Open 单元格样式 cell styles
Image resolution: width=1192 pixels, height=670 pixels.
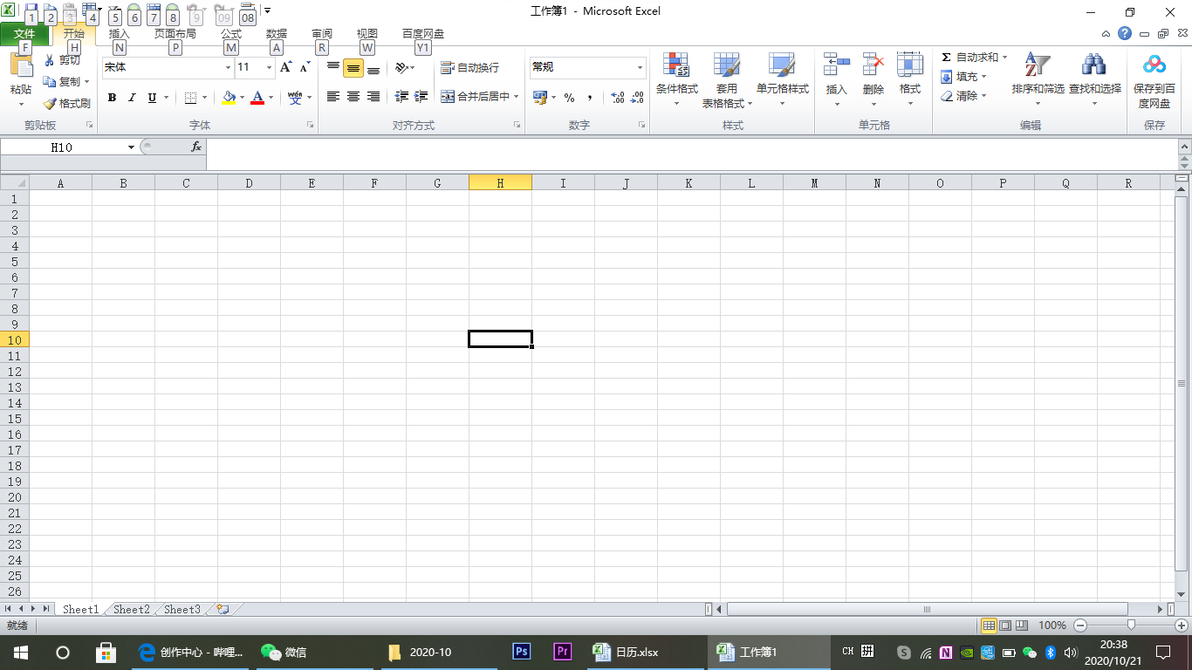click(782, 79)
